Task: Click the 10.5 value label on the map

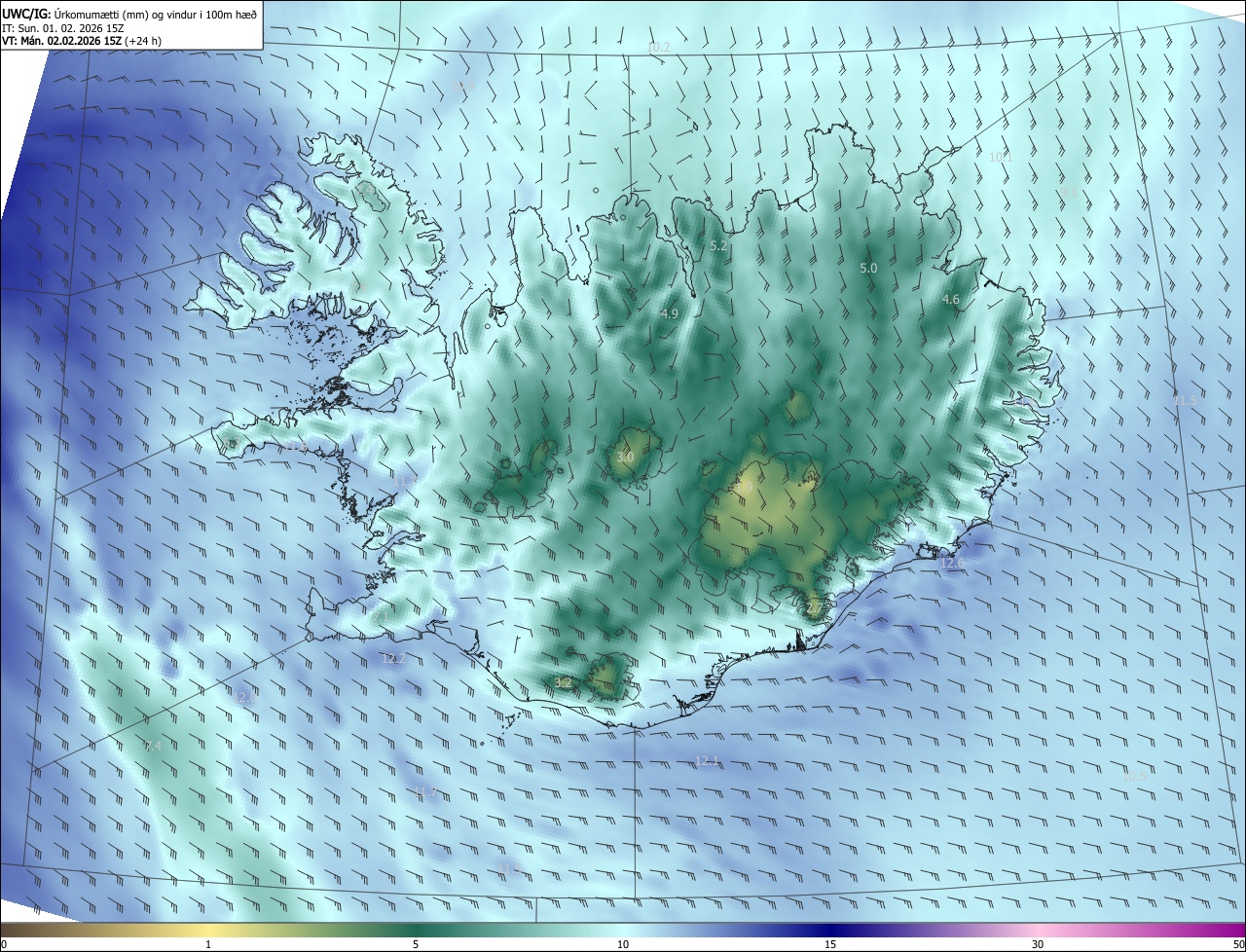Action: 1134,777
